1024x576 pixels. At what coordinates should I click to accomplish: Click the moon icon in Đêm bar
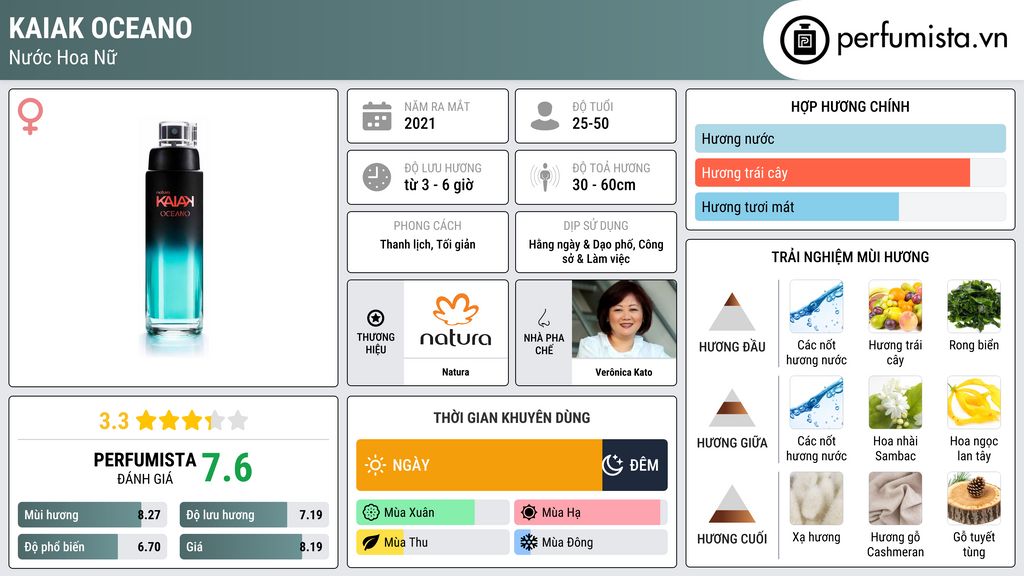[x=613, y=465]
